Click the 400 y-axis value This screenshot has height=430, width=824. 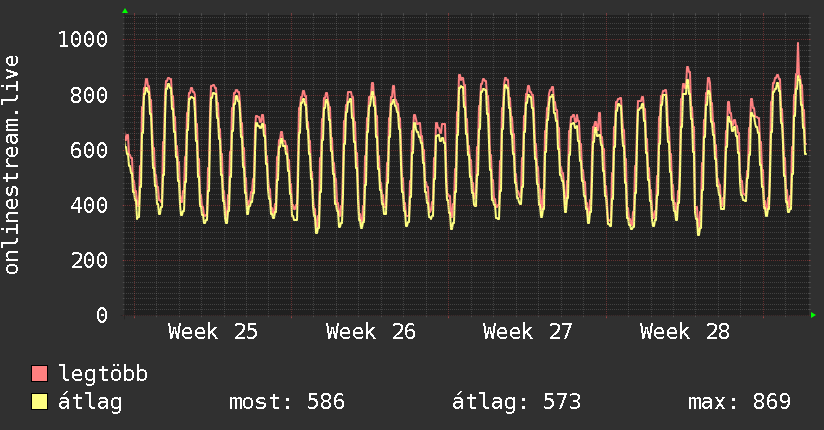click(89, 205)
